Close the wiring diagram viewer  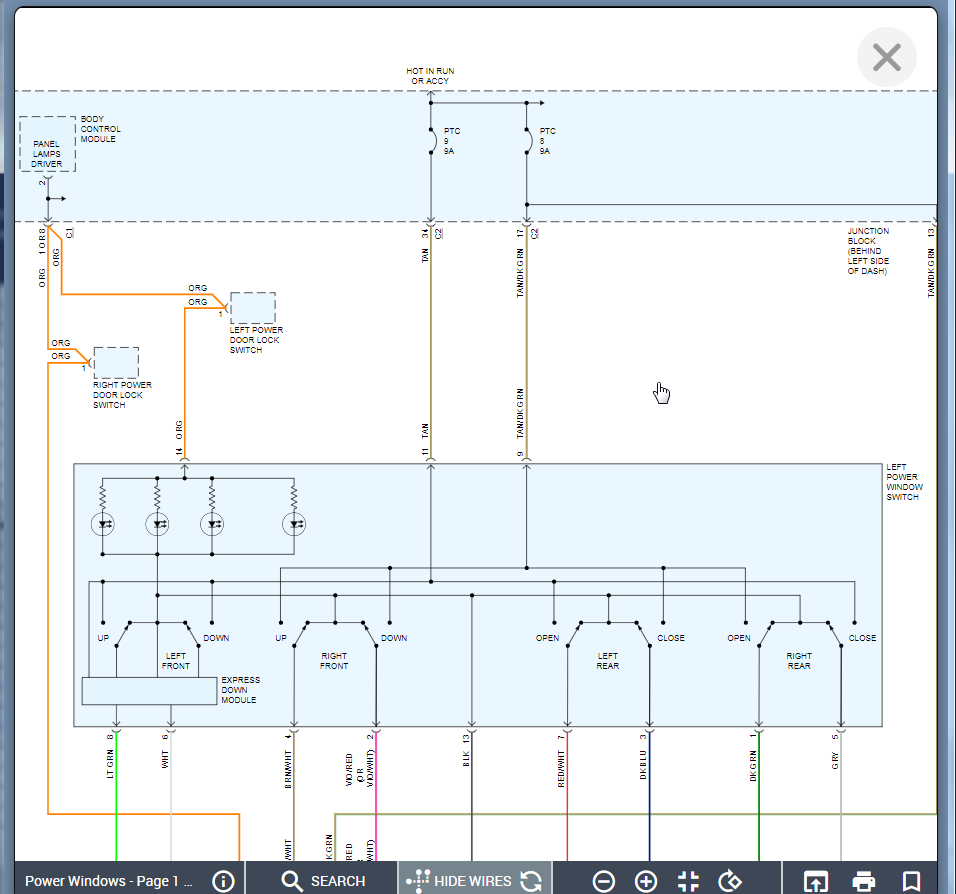[x=886, y=57]
